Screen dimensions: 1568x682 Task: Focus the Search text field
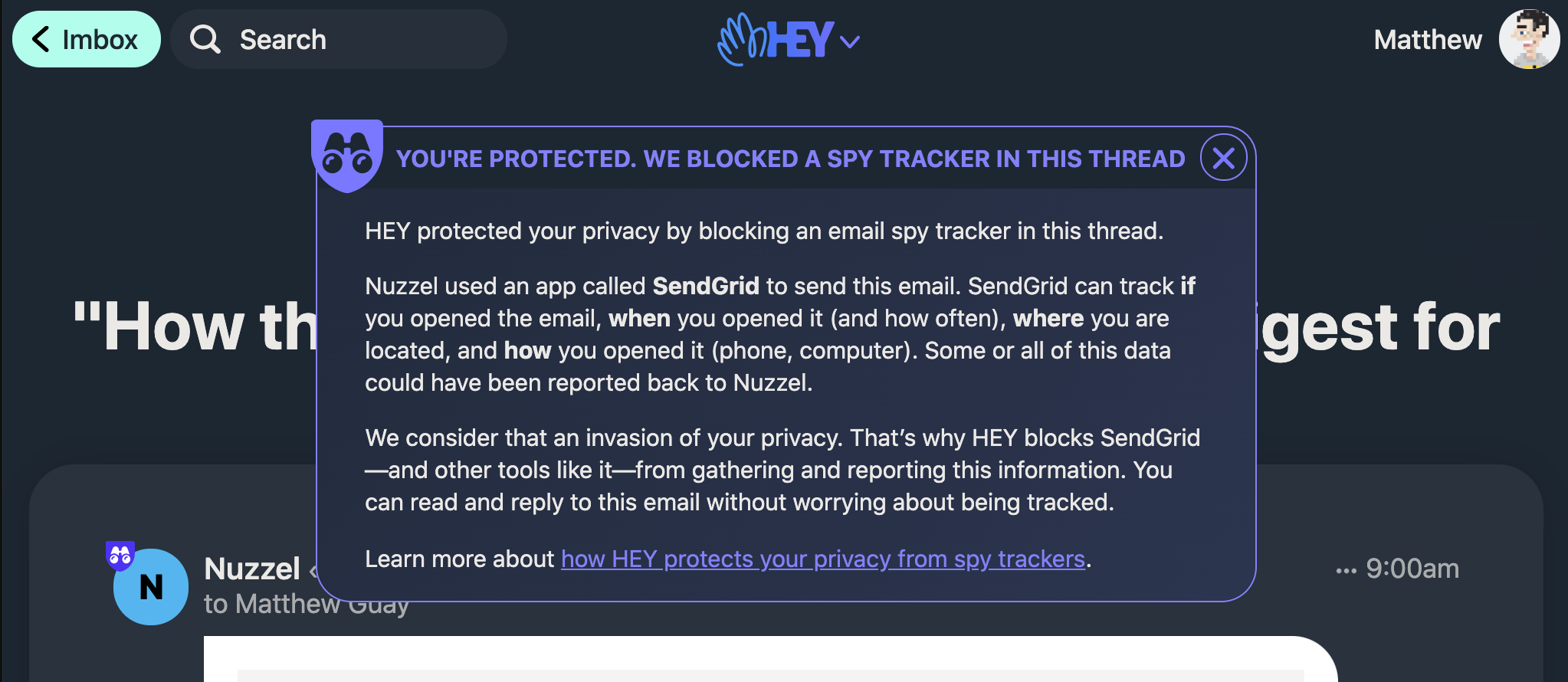point(360,39)
